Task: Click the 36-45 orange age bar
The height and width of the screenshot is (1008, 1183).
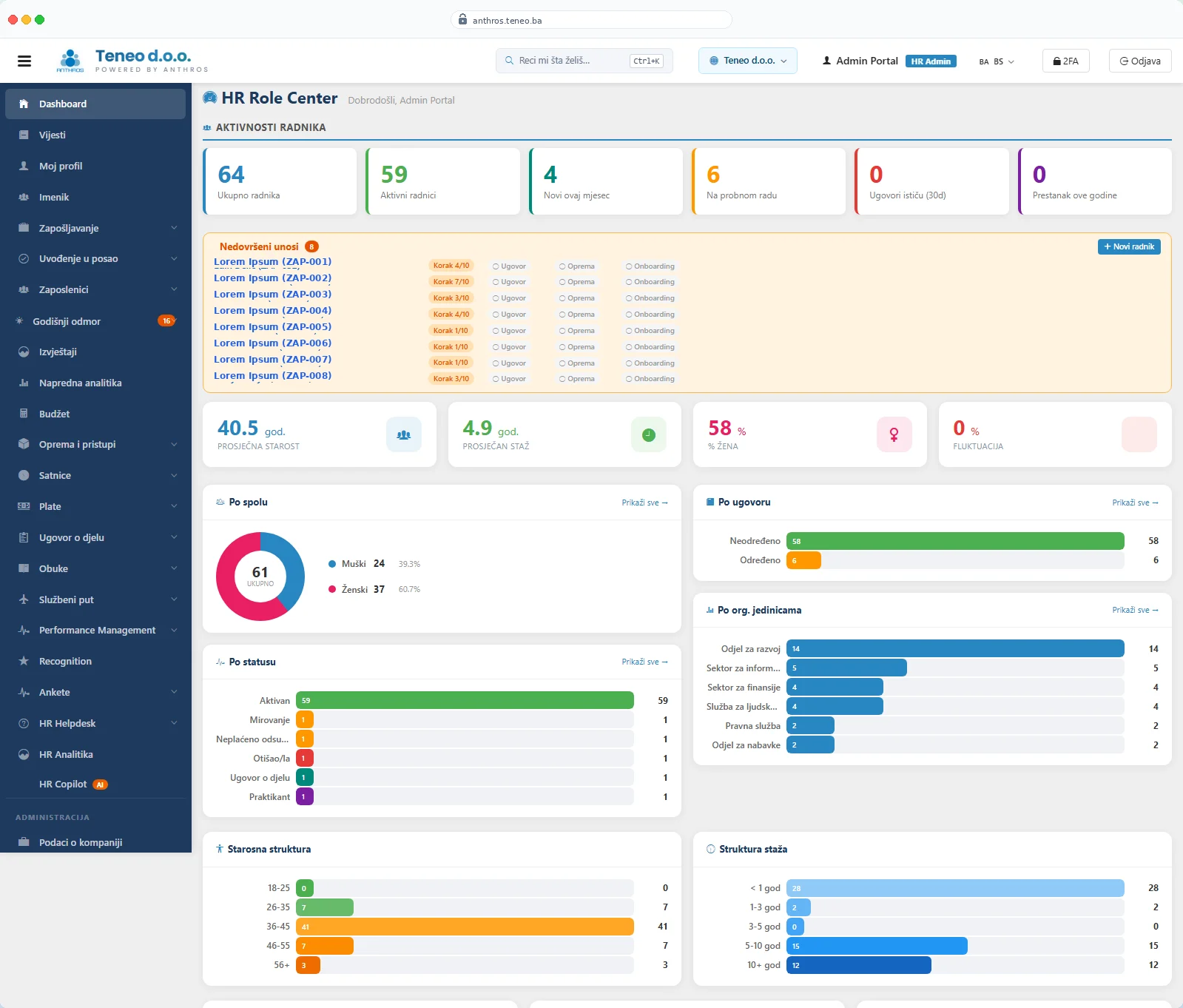Action: point(465,927)
